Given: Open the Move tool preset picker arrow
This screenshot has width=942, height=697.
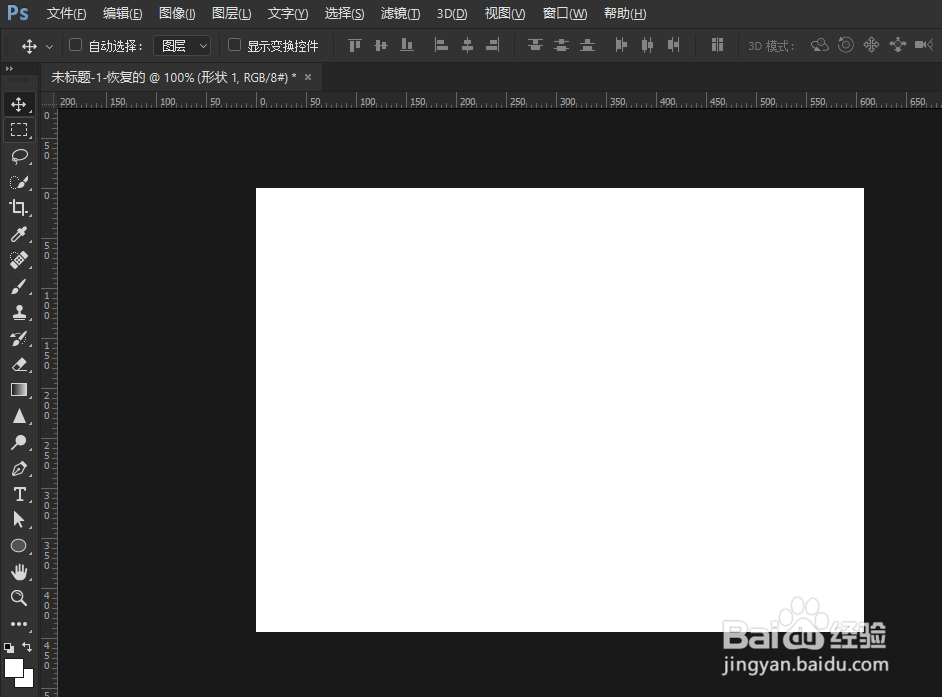Looking at the screenshot, I should coord(50,46).
